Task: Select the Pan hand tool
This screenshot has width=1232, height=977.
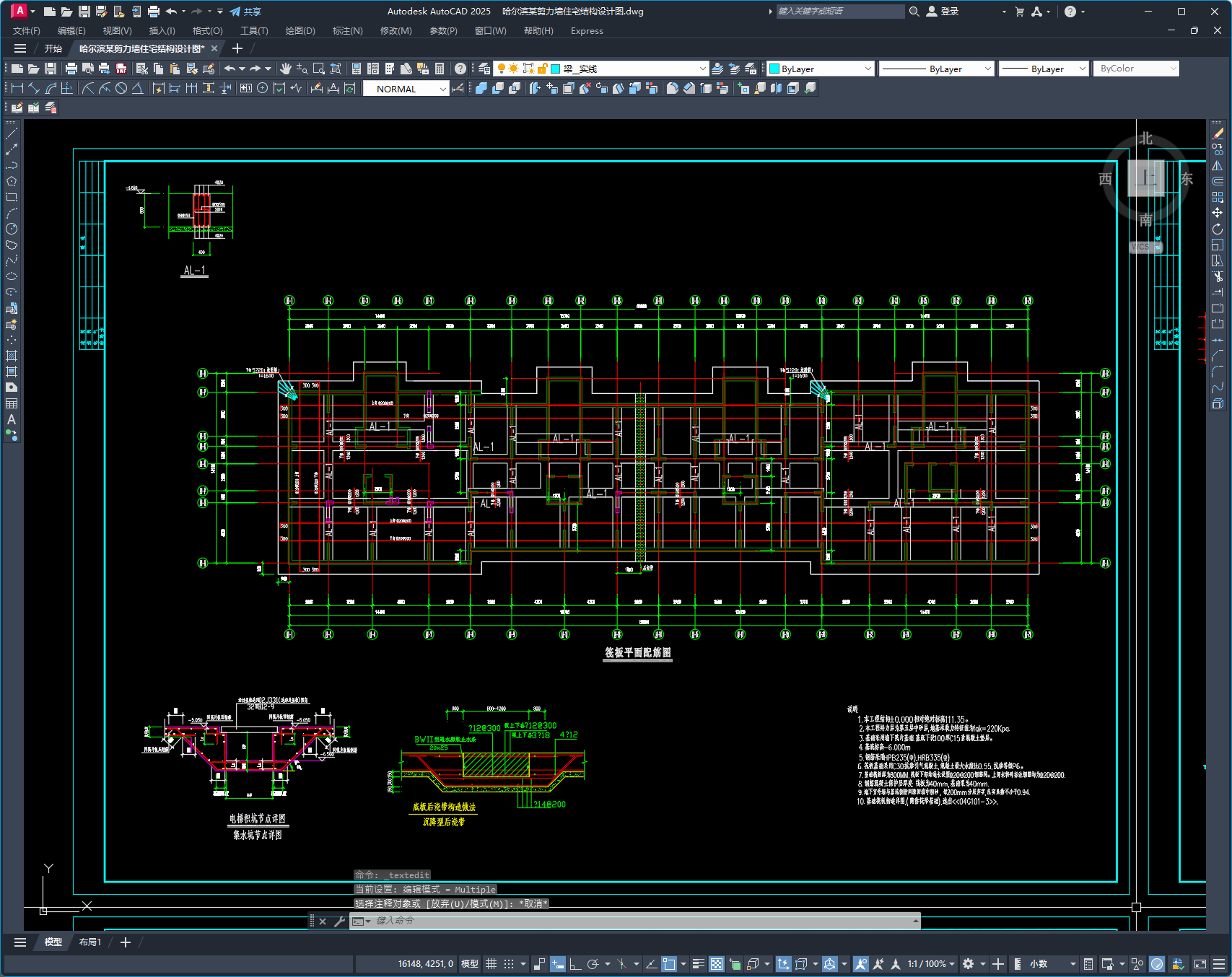Action: [286, 69]
